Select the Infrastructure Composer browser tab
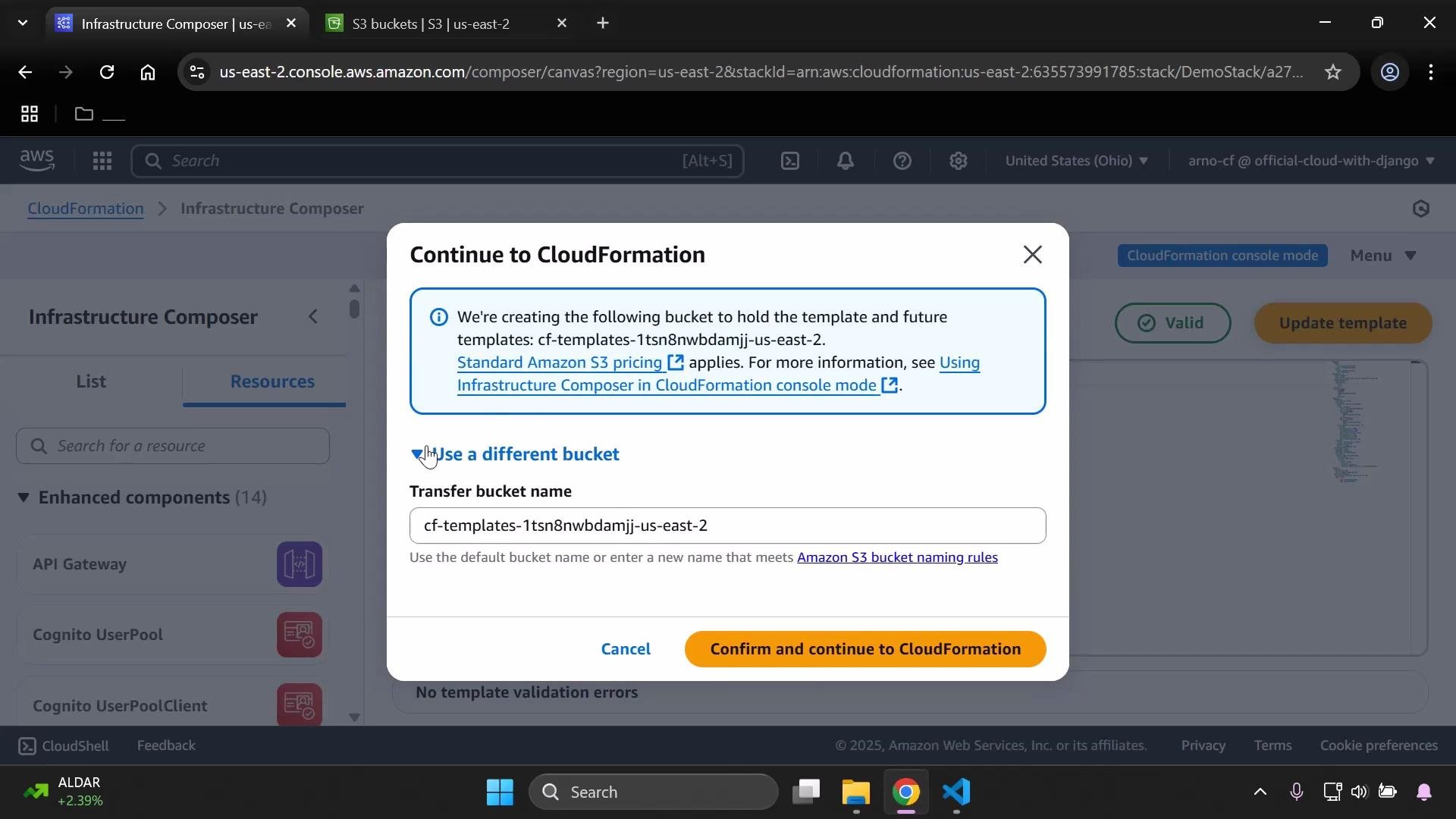Screen dimensions: 1456x819 [x=176, y=24]
